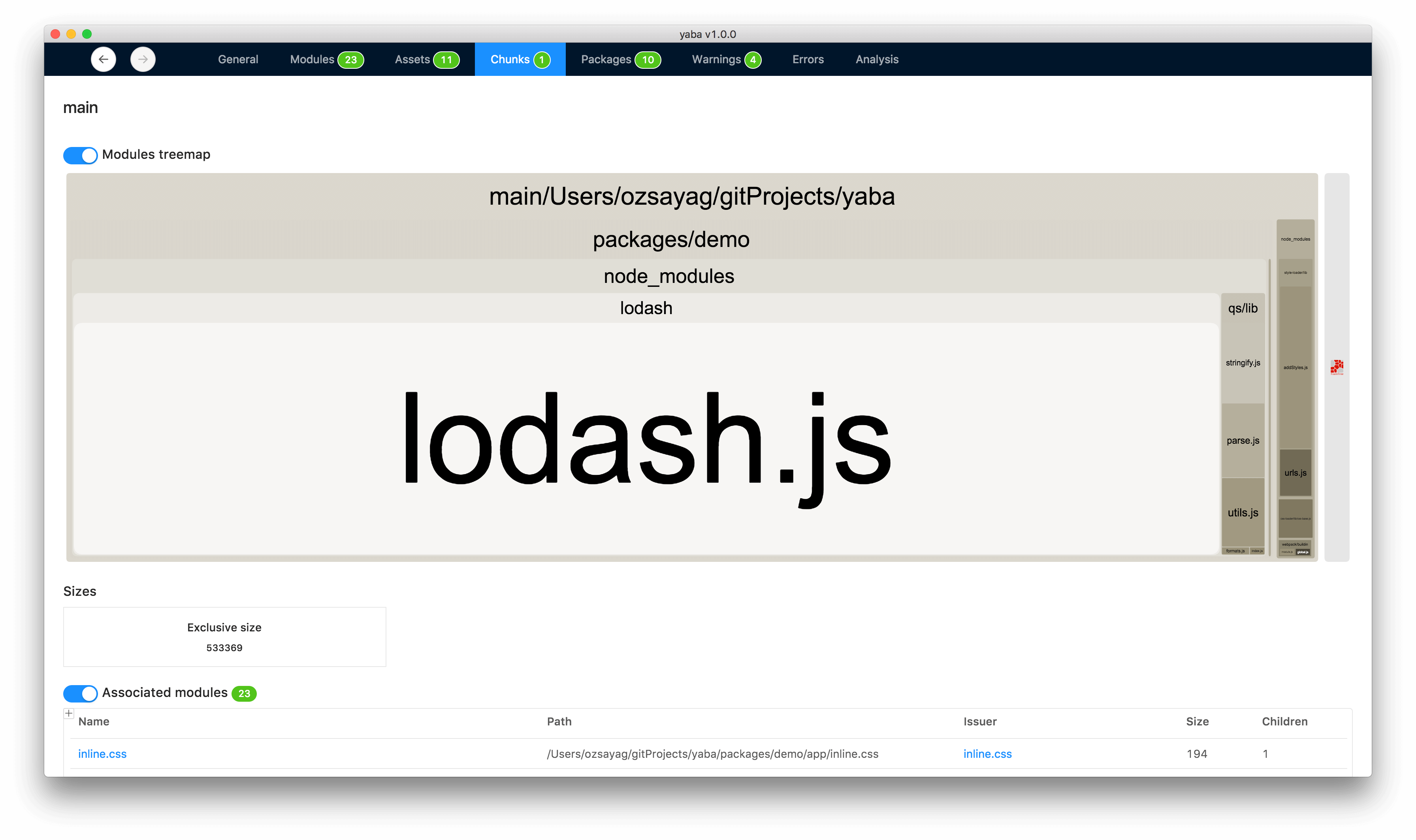Go back with the left arrow button
Screen dimensions: 1416x840
104,59
